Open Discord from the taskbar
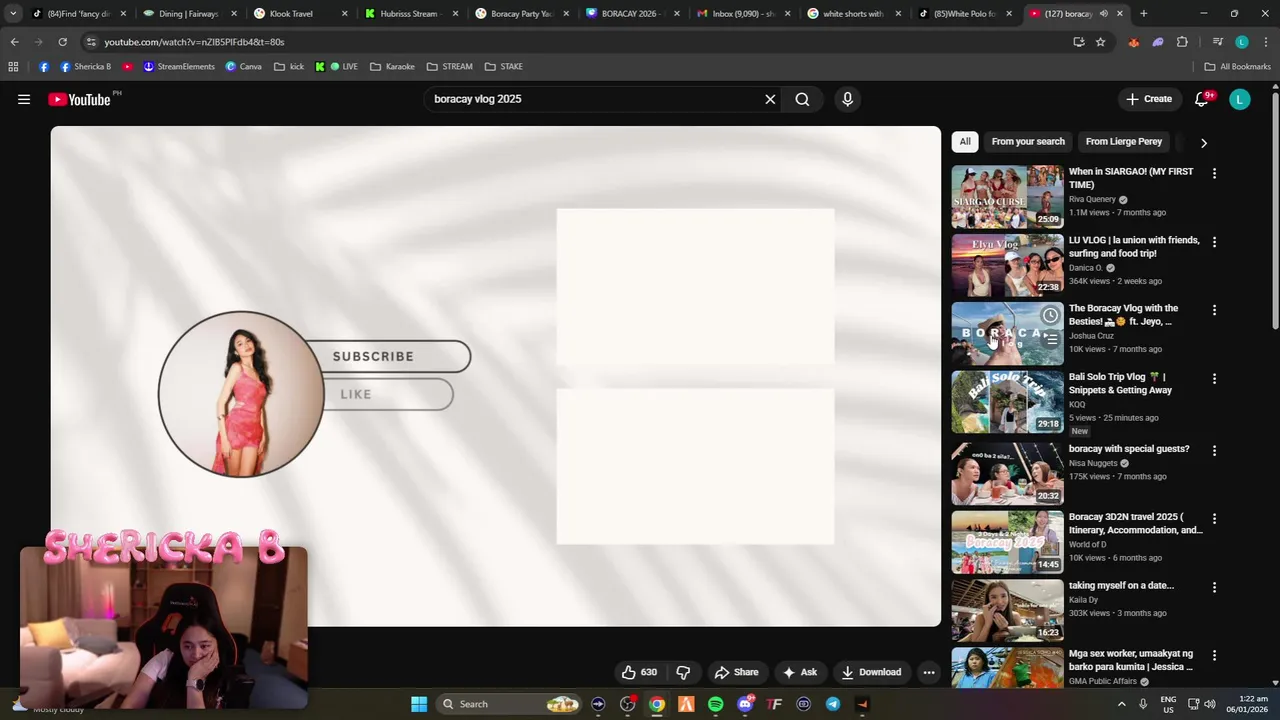Screen dimensions: 1280x720 (745, 704)
